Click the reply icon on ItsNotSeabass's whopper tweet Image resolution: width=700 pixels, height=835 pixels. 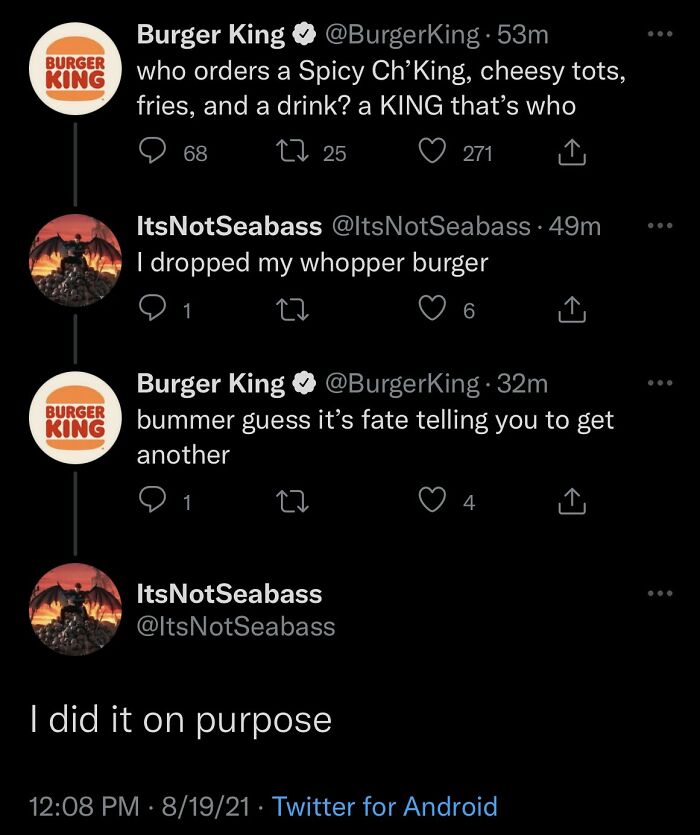coord(150,308)
